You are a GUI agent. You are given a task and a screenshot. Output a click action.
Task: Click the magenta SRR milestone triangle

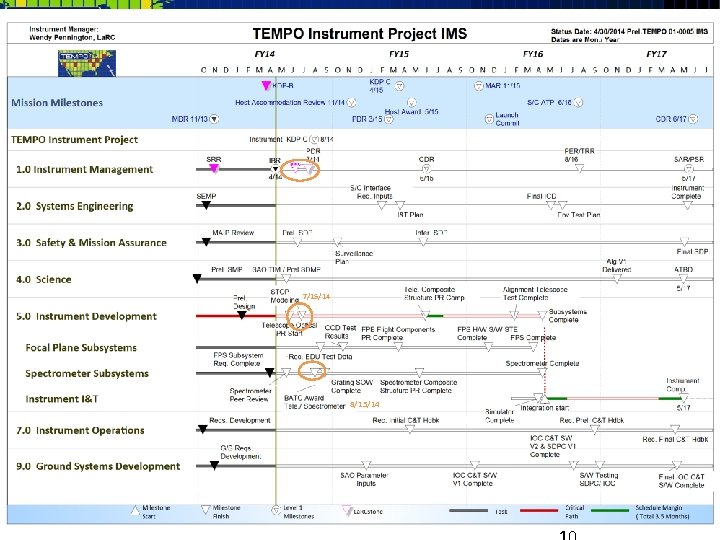point(214,169)
